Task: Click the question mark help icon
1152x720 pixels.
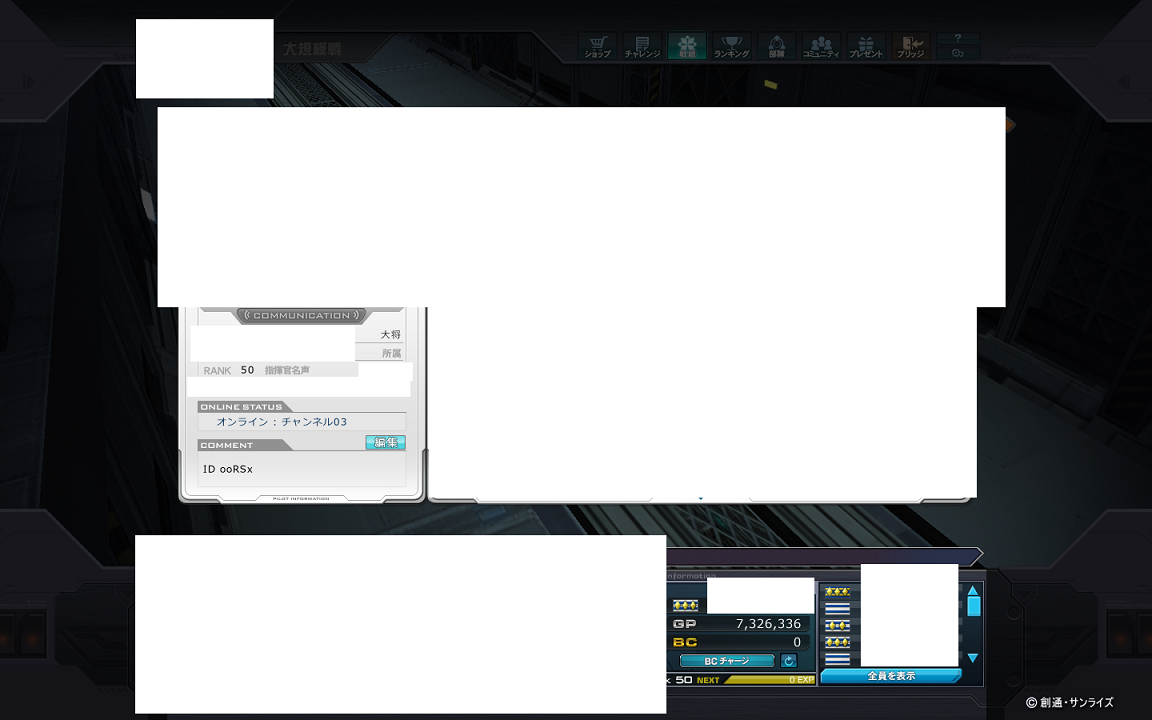Action: click(957, 38)
